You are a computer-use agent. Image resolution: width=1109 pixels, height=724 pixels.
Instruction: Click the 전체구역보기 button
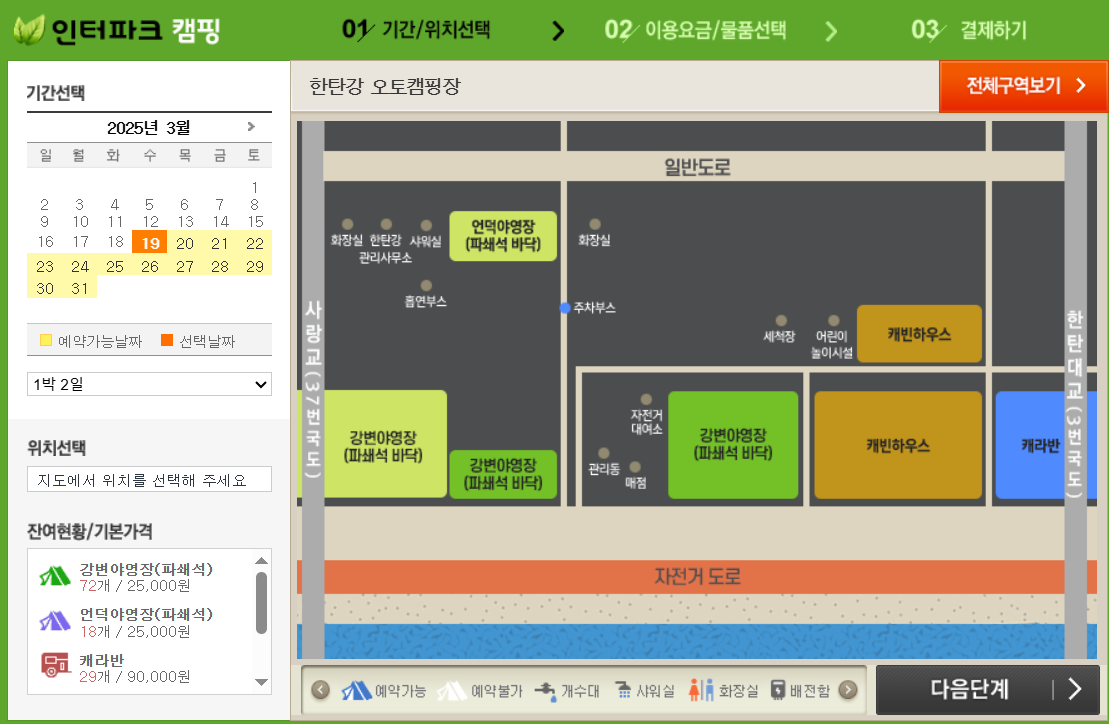click(x=1022, y=87)
